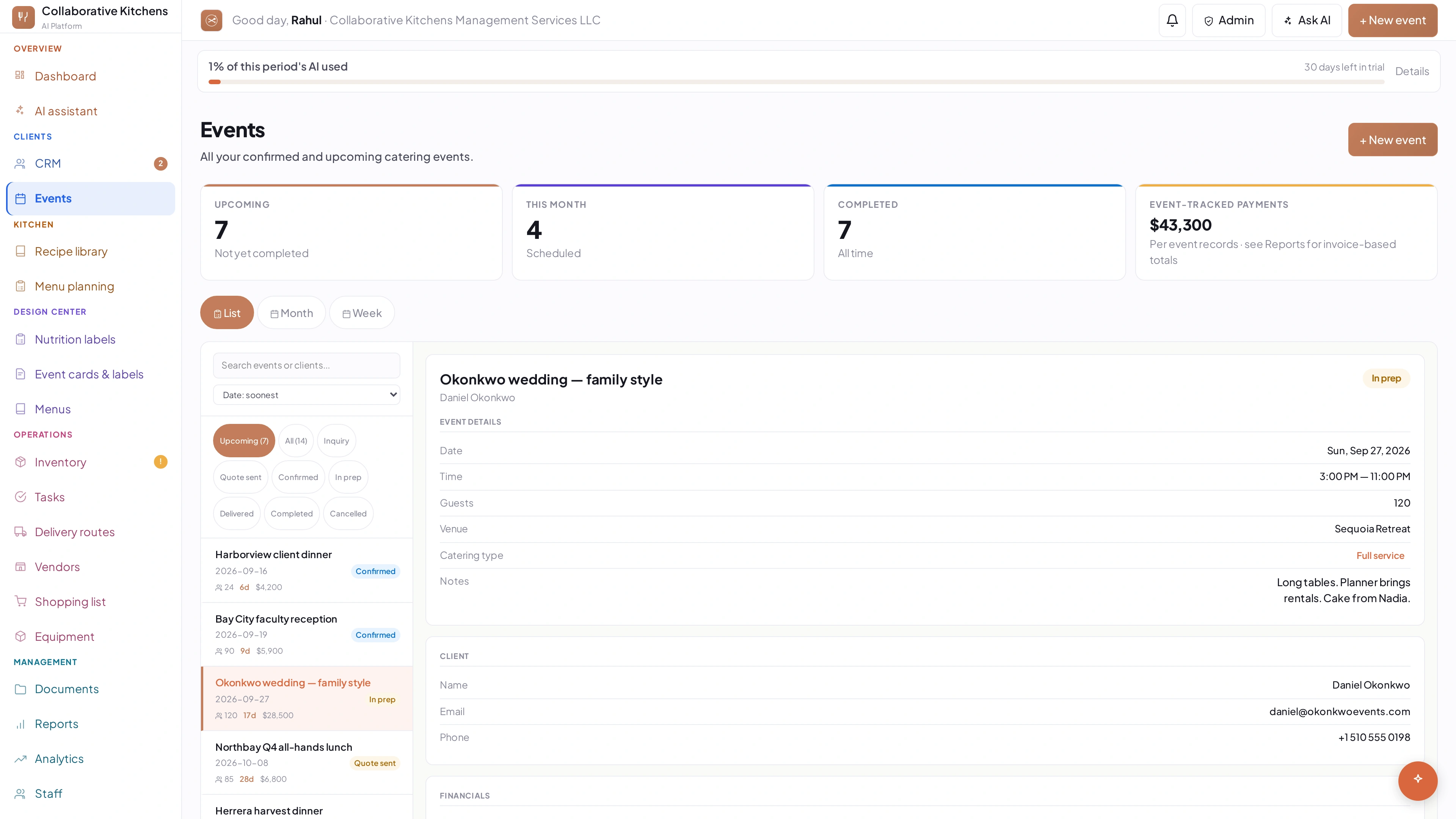Open trial Details link
This screenshot has width=1456, height=819.
[x=1411, y=71]
